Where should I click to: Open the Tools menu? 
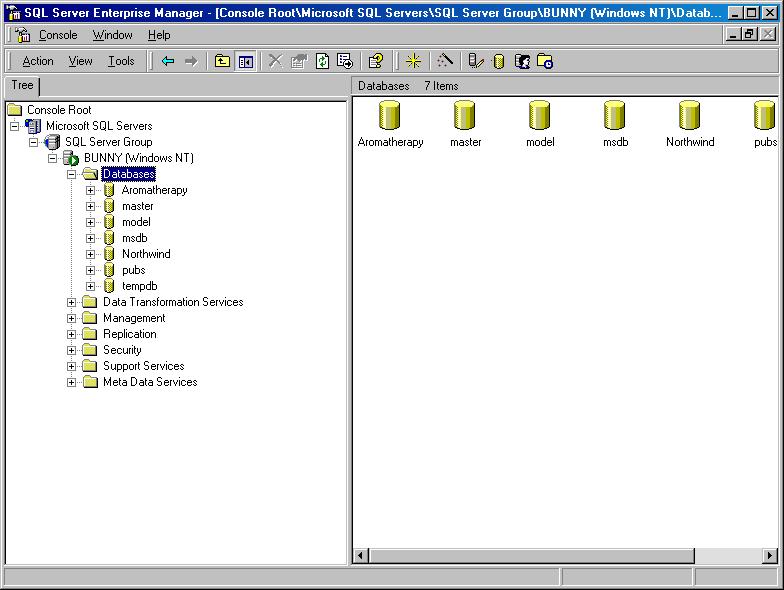122,61
